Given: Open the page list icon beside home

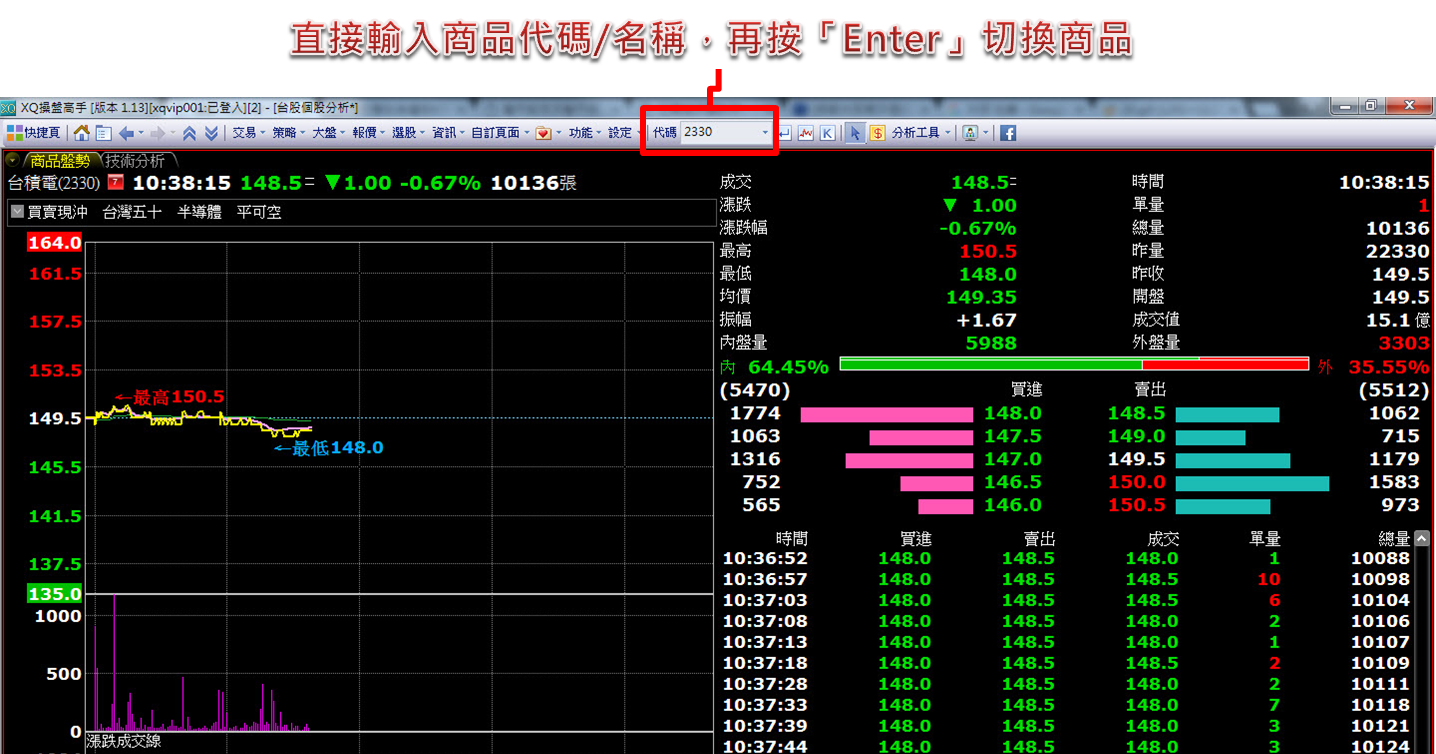Looking at the screenshot, I should [x=103, y=132].
